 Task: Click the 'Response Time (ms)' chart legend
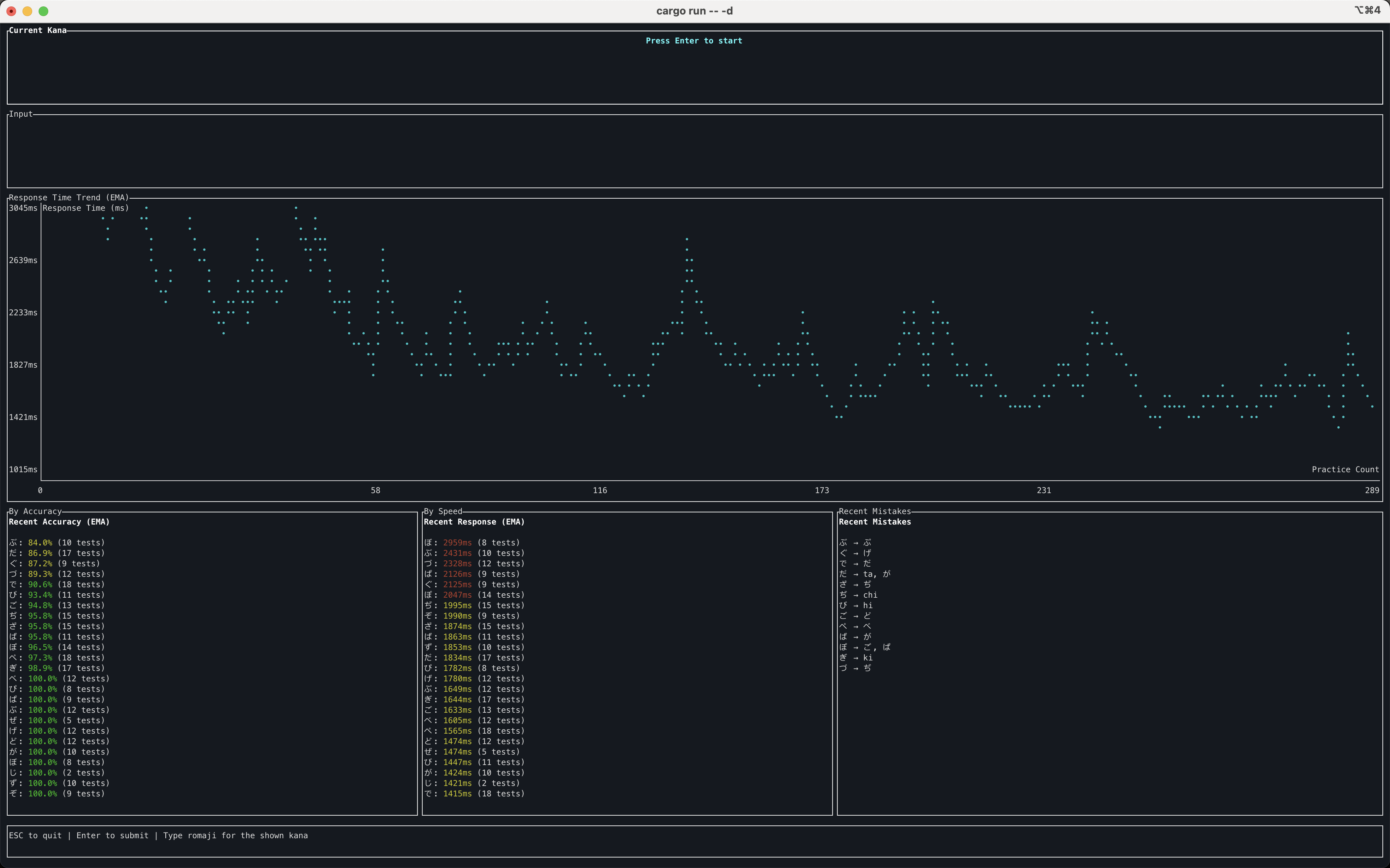pos(86,208)
